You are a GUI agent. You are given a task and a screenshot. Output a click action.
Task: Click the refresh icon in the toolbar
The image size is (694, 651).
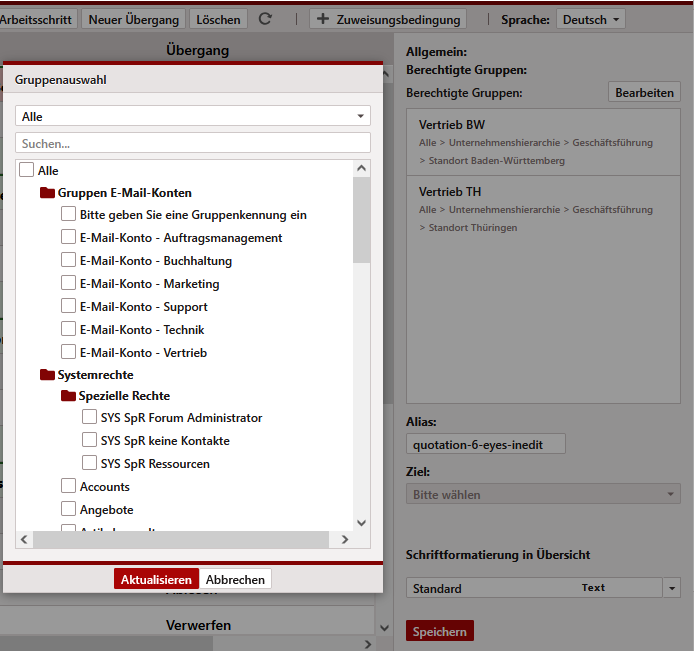[x=265, y=19]
